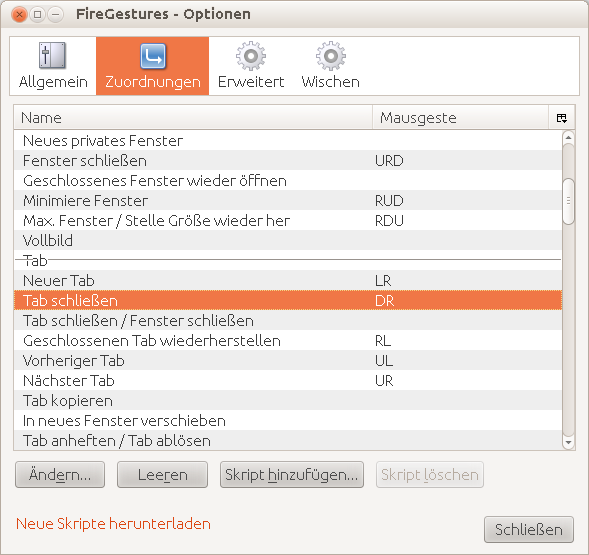Select the Tab kopieren row
The width and height of the screenshot is (589, 555).
coord(288,401)
